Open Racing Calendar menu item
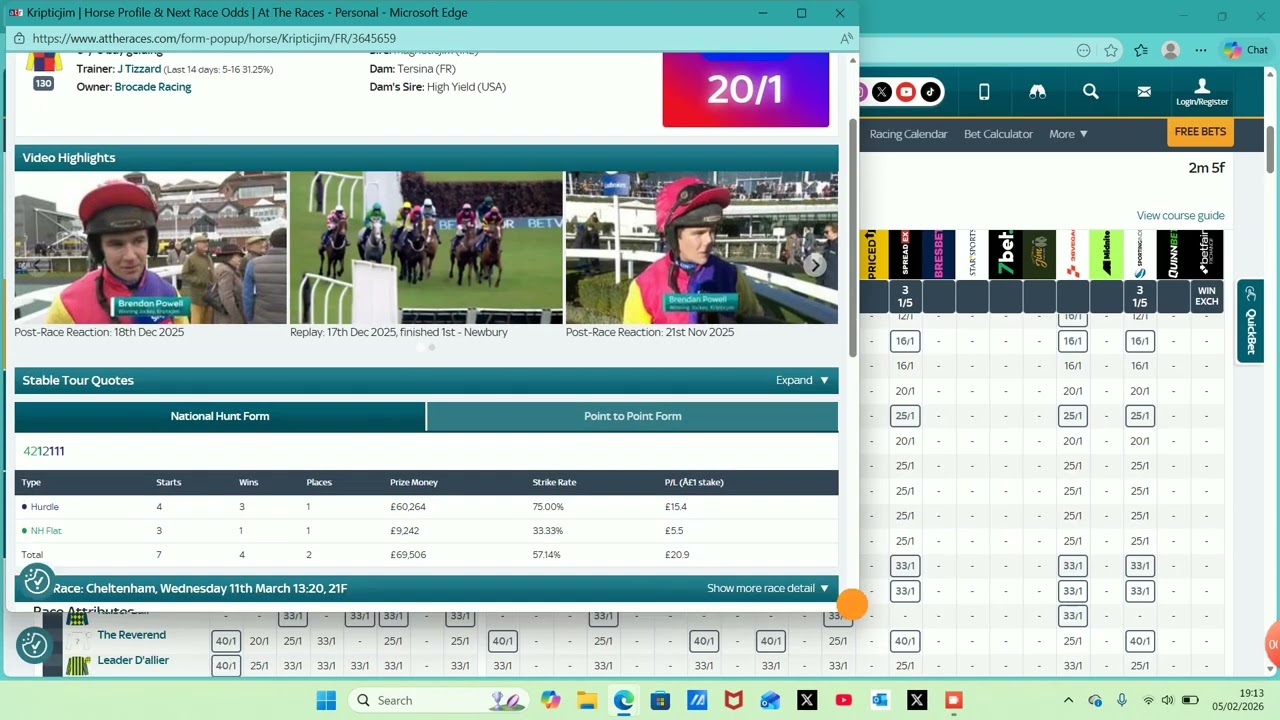1280x720 pixels. pyautogui.click(x=908, y=134)
